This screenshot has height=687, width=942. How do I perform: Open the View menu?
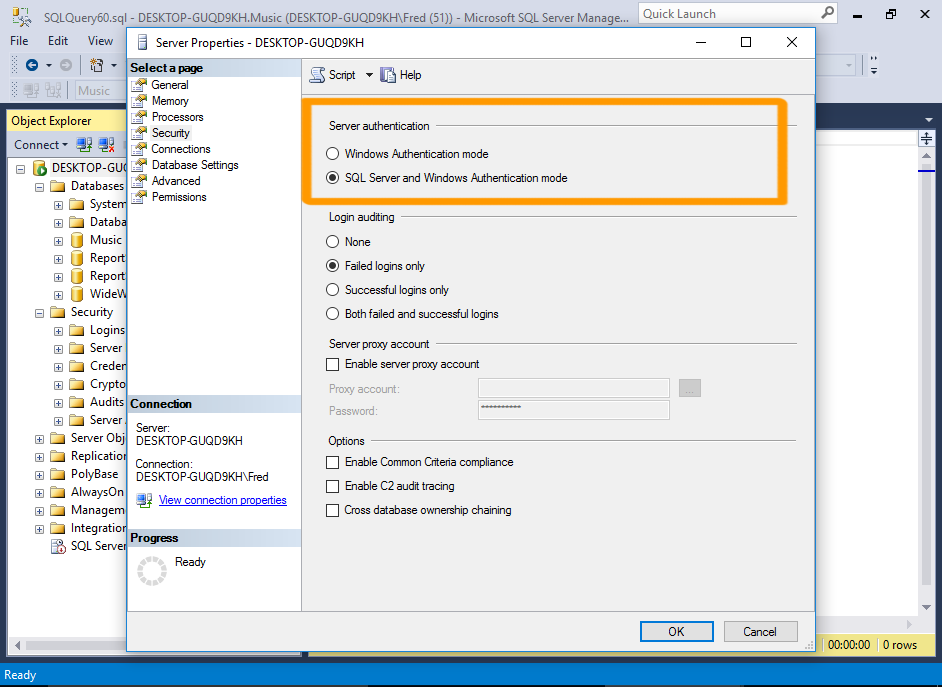(99, 40)
